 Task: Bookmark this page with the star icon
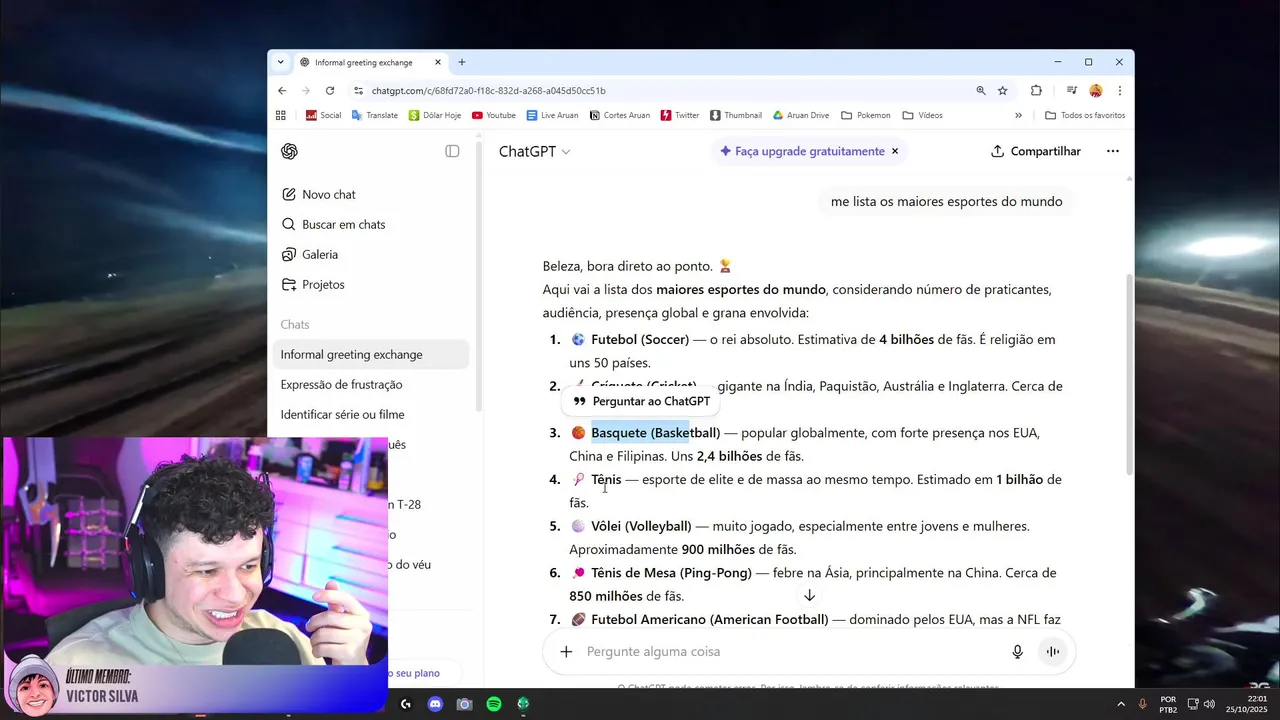1002,90
